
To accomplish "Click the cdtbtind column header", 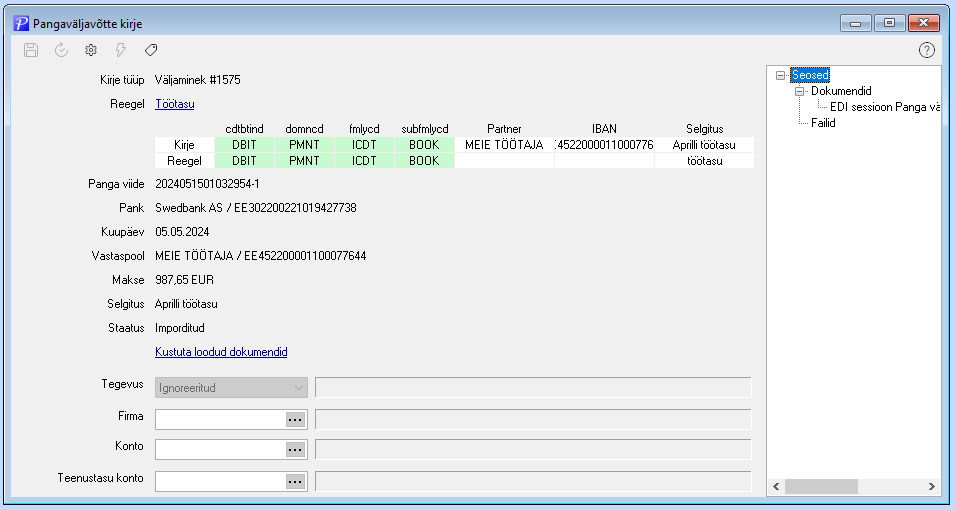I will tap(244, 129).
